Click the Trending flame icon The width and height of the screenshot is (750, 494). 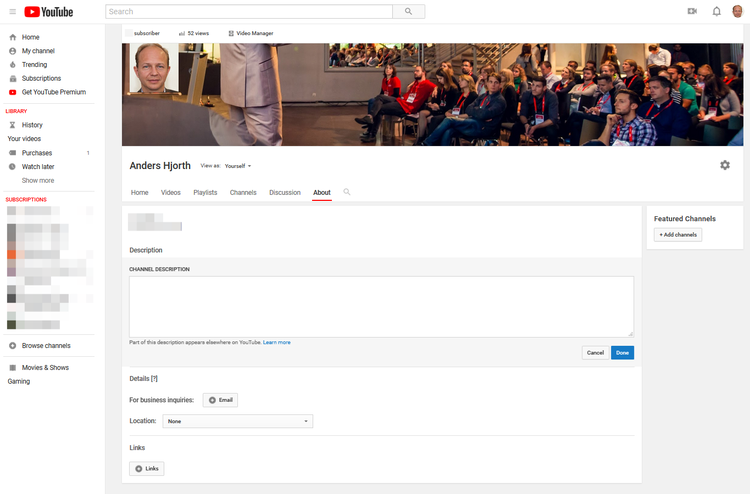pyautogui.click(x=13, y=65)
